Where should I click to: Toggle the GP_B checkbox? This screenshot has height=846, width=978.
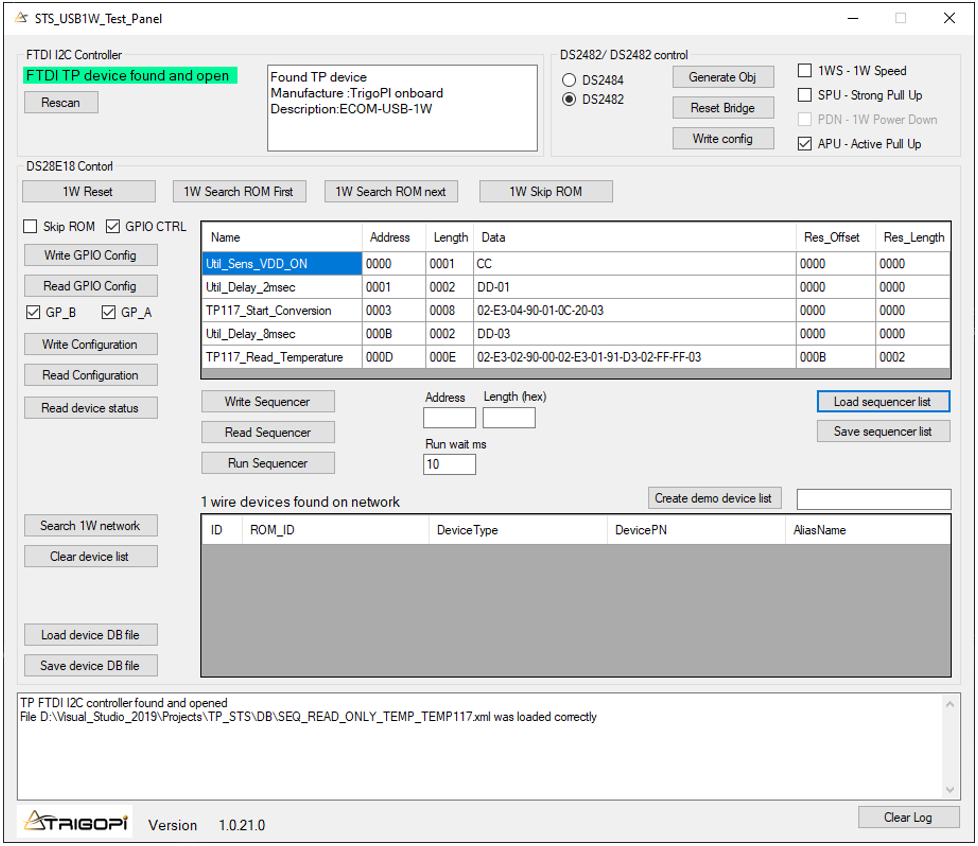click(x=33, y=313)
